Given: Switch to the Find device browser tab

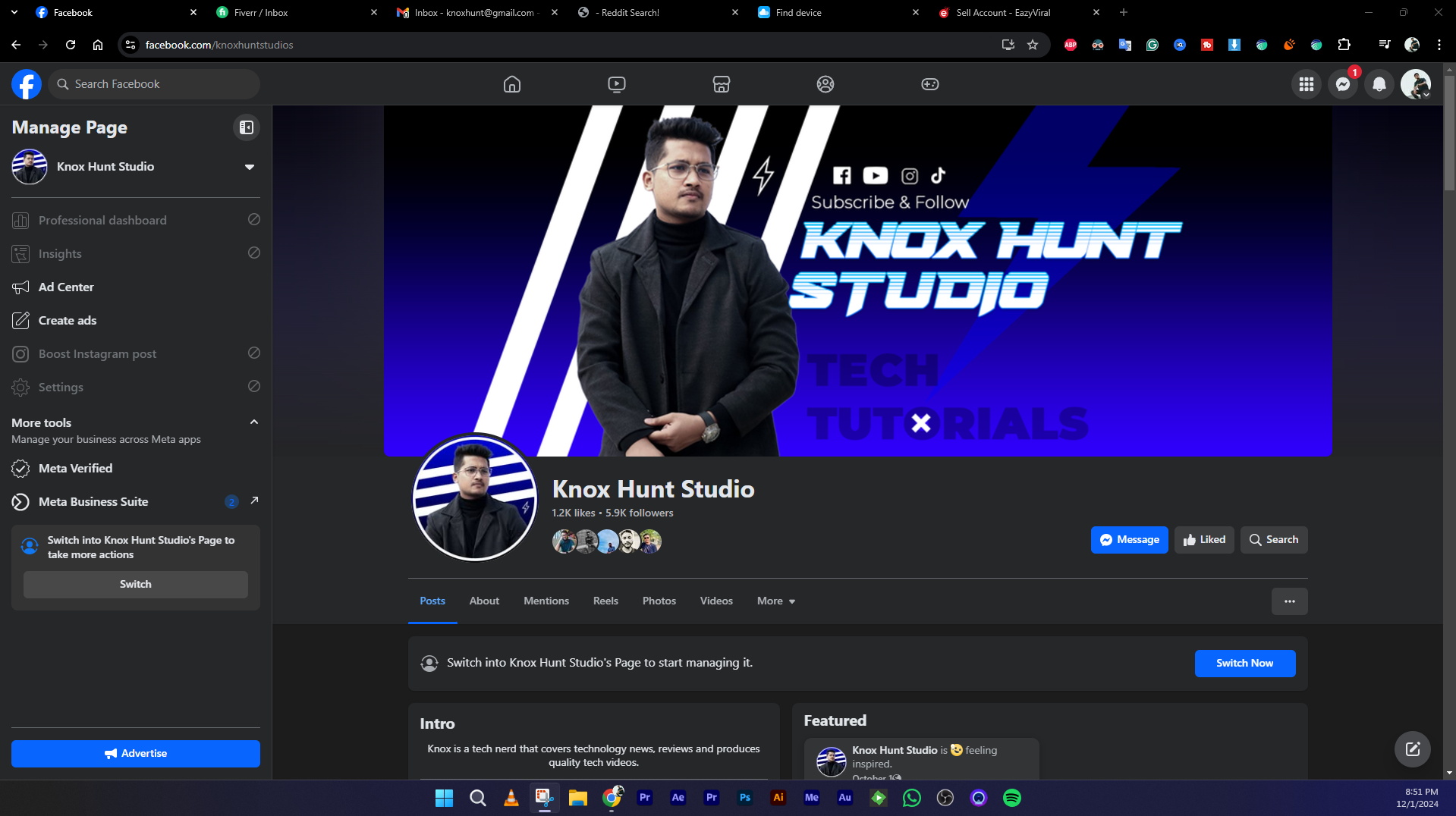Looking at the screenshot, I should click(x=838, y=12).
